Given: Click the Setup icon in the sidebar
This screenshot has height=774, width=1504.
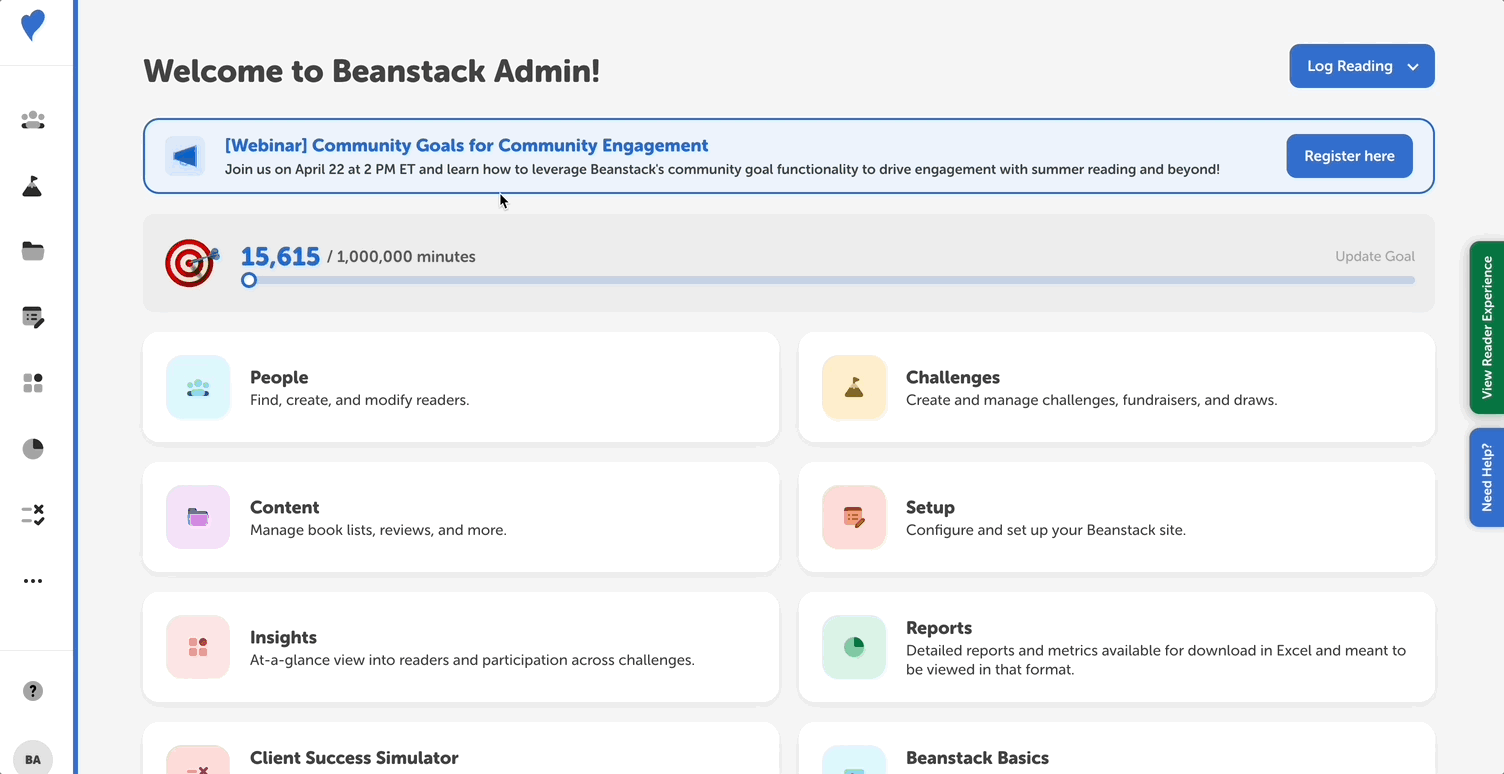Looking at the screenshot, I should (33, 317).
